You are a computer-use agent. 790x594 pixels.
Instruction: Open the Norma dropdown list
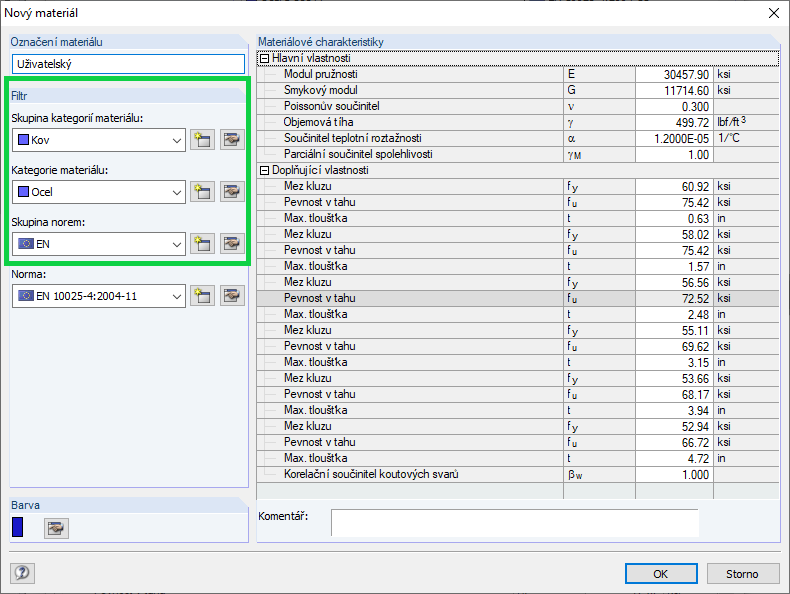tap(177, 295)
